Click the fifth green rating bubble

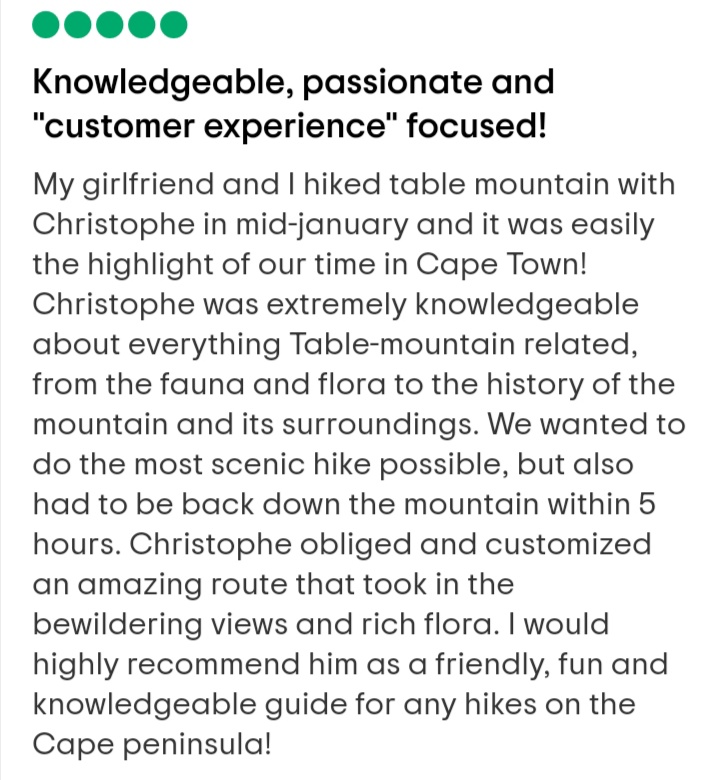pos(174,24)
